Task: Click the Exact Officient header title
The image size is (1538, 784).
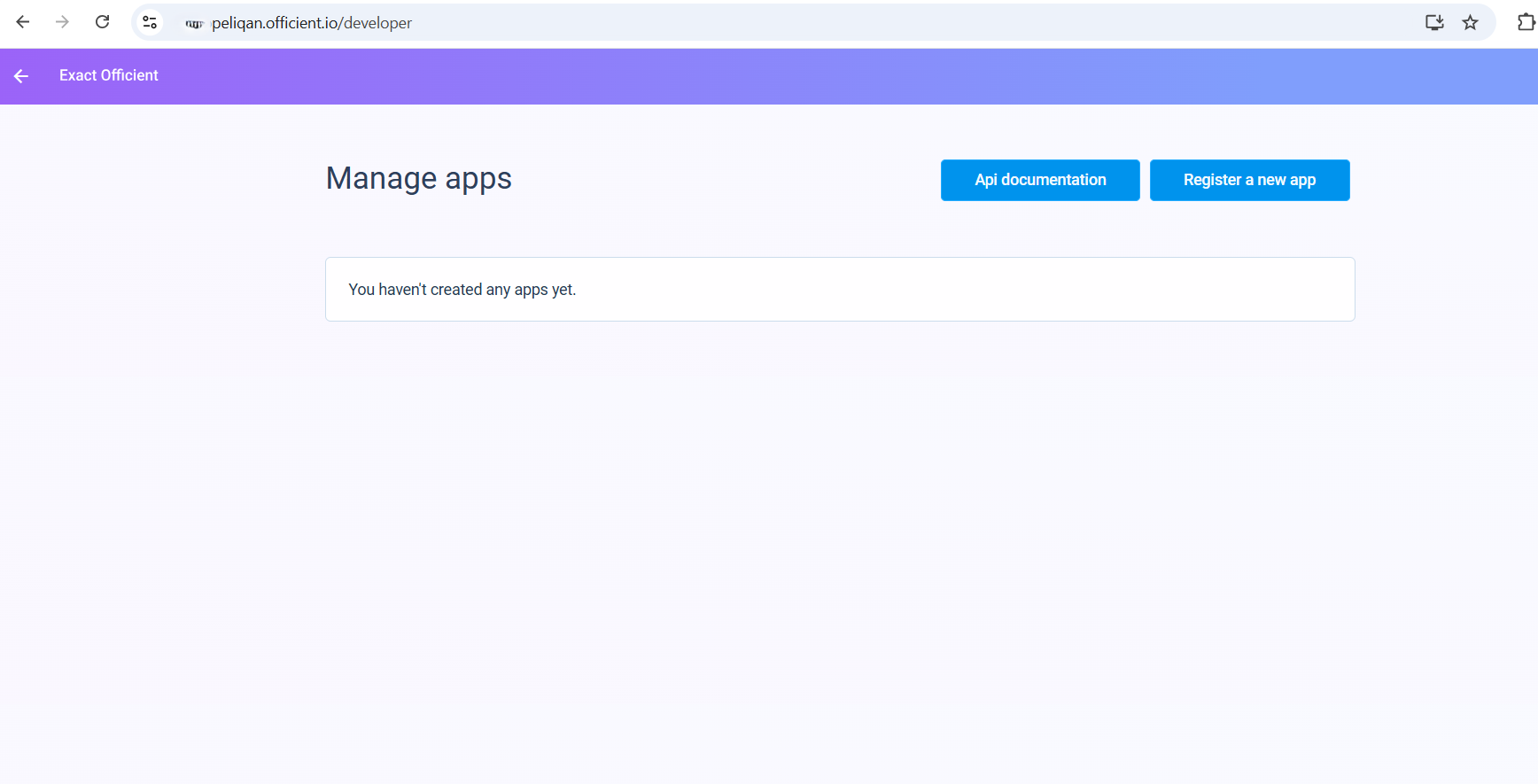Action: (x=109, y=75)
